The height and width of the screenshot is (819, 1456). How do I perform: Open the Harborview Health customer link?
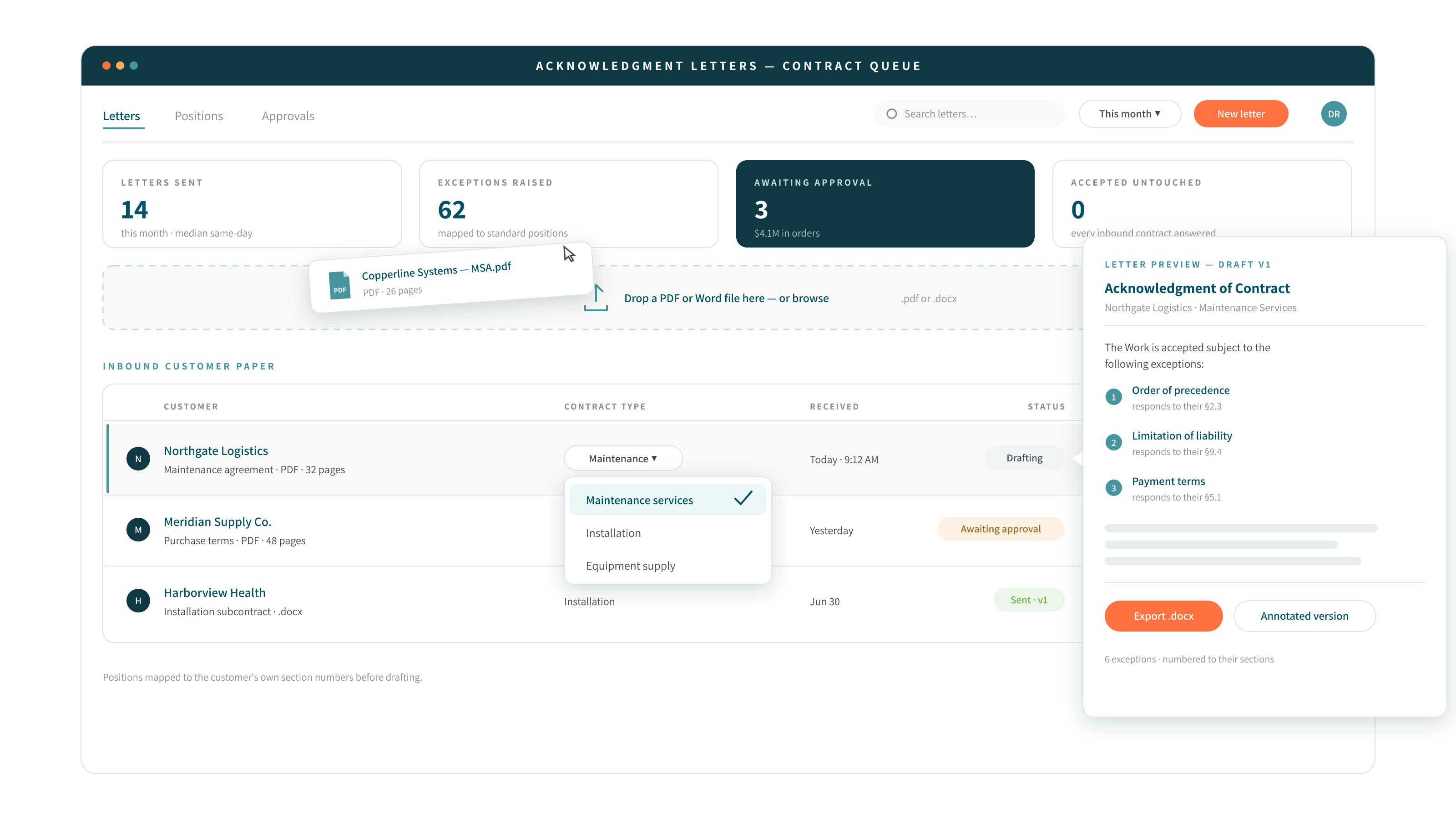pyautogui.click(x=215, y=593)
